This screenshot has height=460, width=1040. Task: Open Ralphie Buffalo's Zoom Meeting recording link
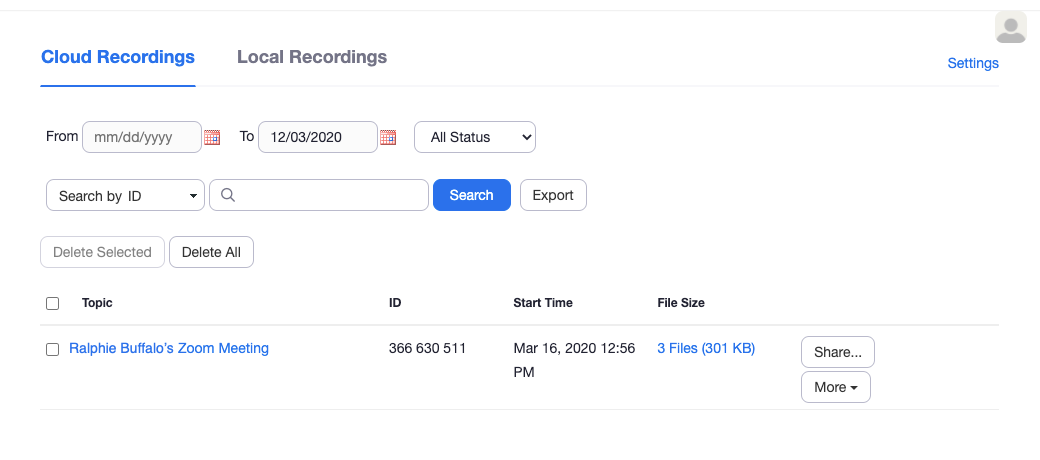[x=169, y=348]
